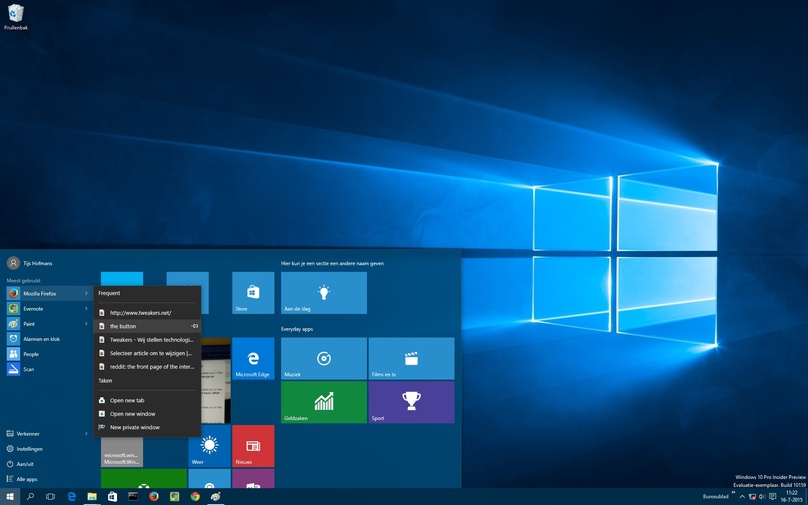Switch to Paint on the taskbar
The image size is (808, 505).
215,497
